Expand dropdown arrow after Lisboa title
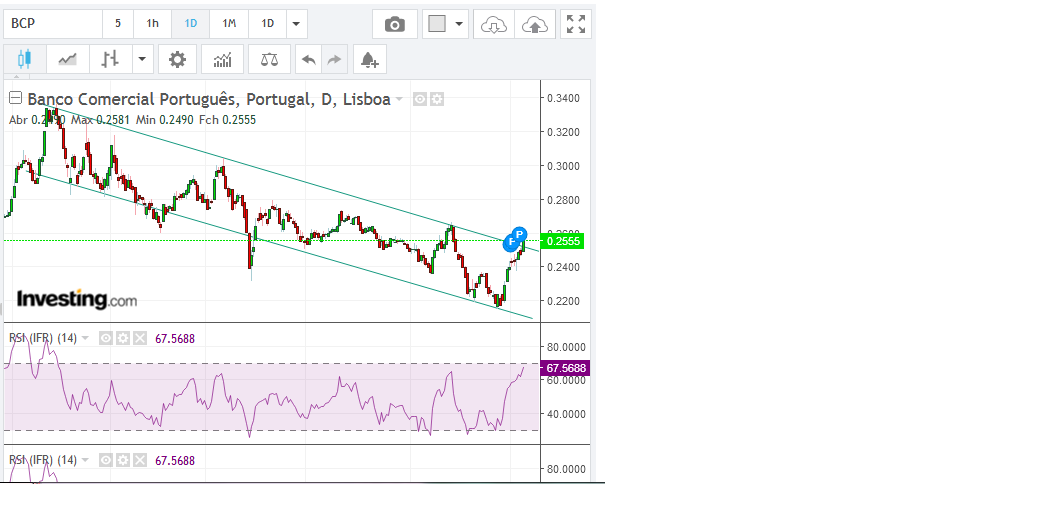This screenshot has width=1043, height=526. 399,99
